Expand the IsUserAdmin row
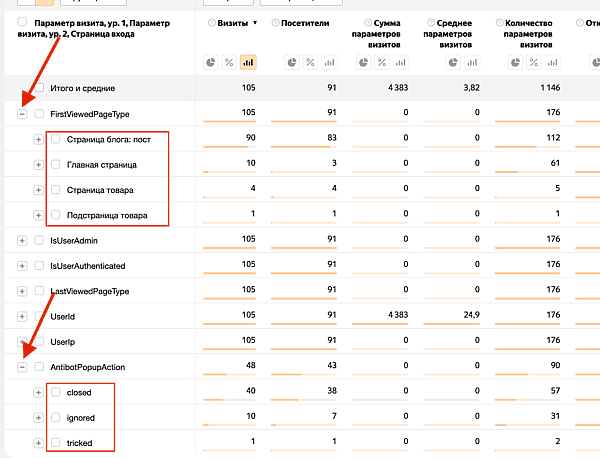 tap(22, 241)
